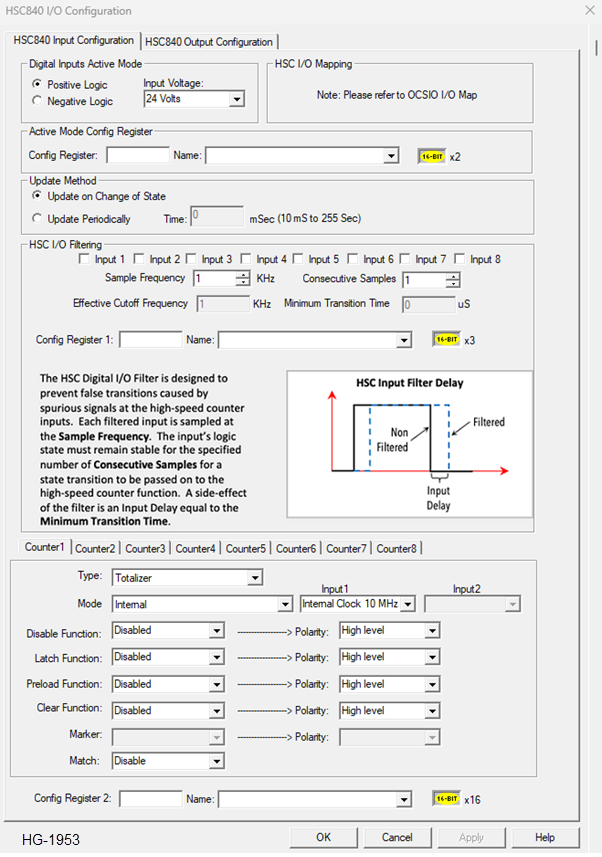Open Preload Function Polarity dropdown
Image resolution: width=602 pixels, height=857 pixels.
click(x=432, y=684)
